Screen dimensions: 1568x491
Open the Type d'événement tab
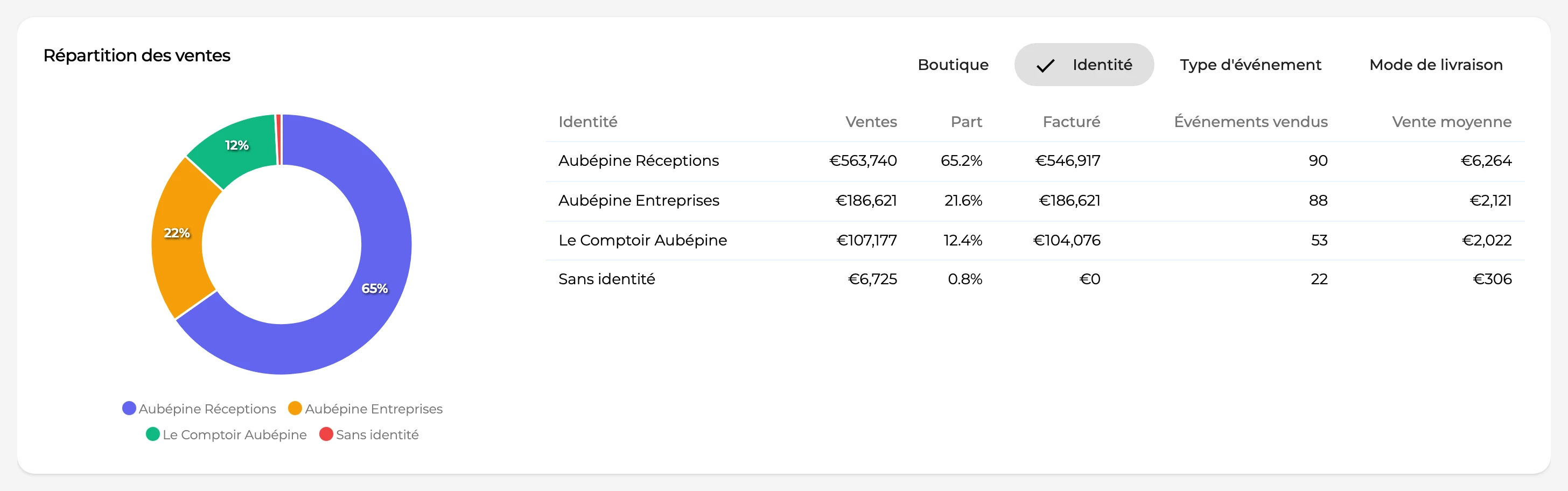click(1250, 65)
